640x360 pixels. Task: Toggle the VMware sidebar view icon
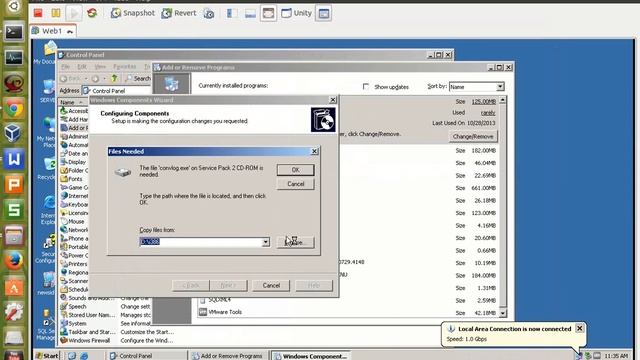232,13
